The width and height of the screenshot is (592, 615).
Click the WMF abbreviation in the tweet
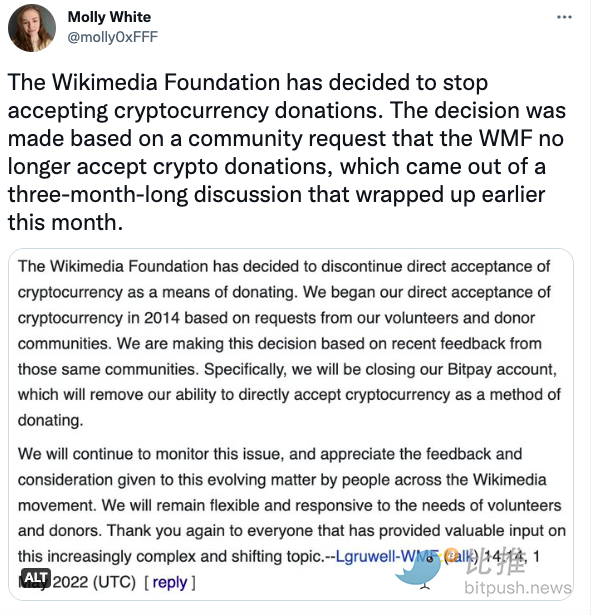(x=506, y=138)
